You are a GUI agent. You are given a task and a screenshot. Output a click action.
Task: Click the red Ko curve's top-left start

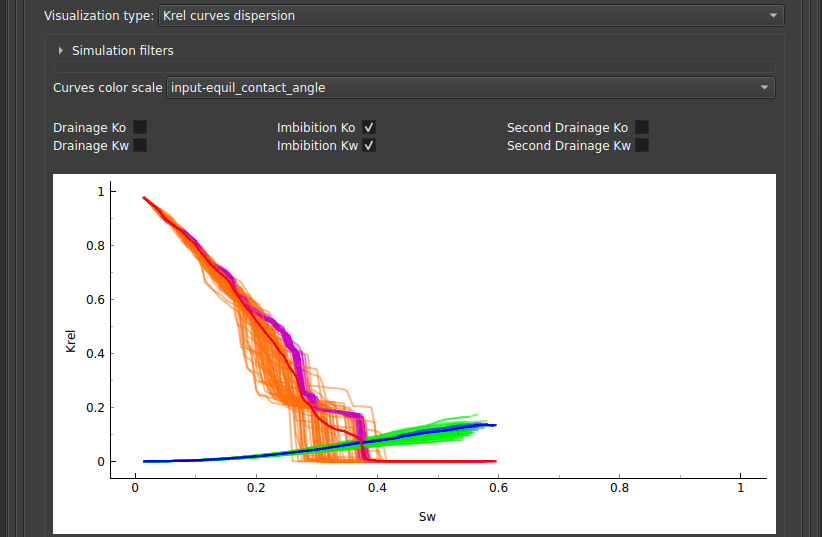(x=145, y=198)
